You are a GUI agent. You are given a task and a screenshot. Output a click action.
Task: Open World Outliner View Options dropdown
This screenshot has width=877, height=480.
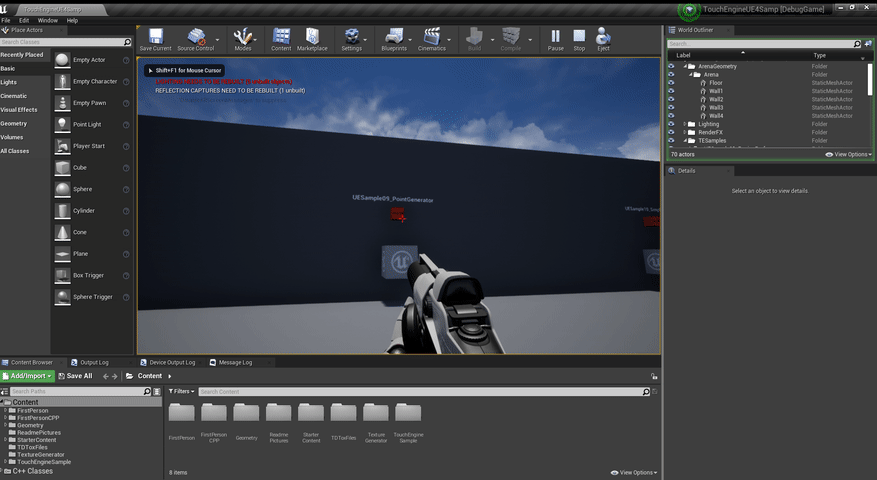849,155
